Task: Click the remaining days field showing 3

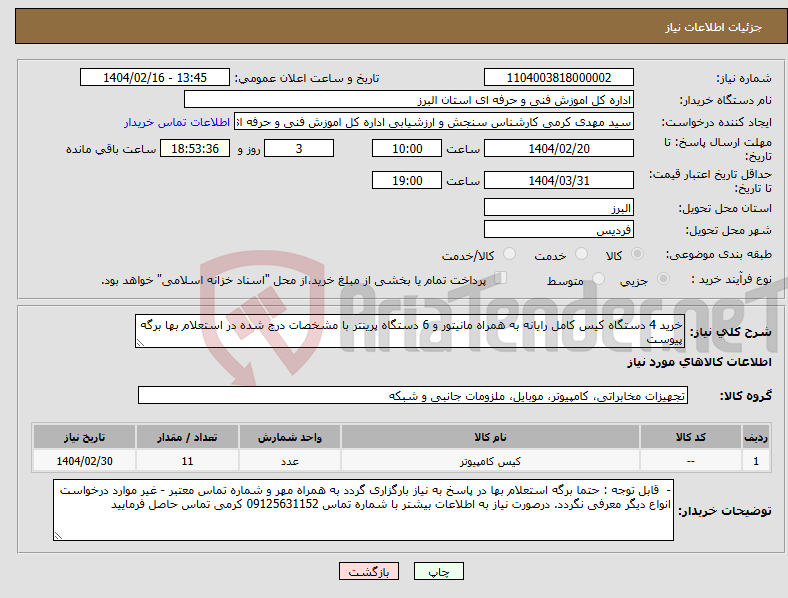Action: click(x=299, y=148)
